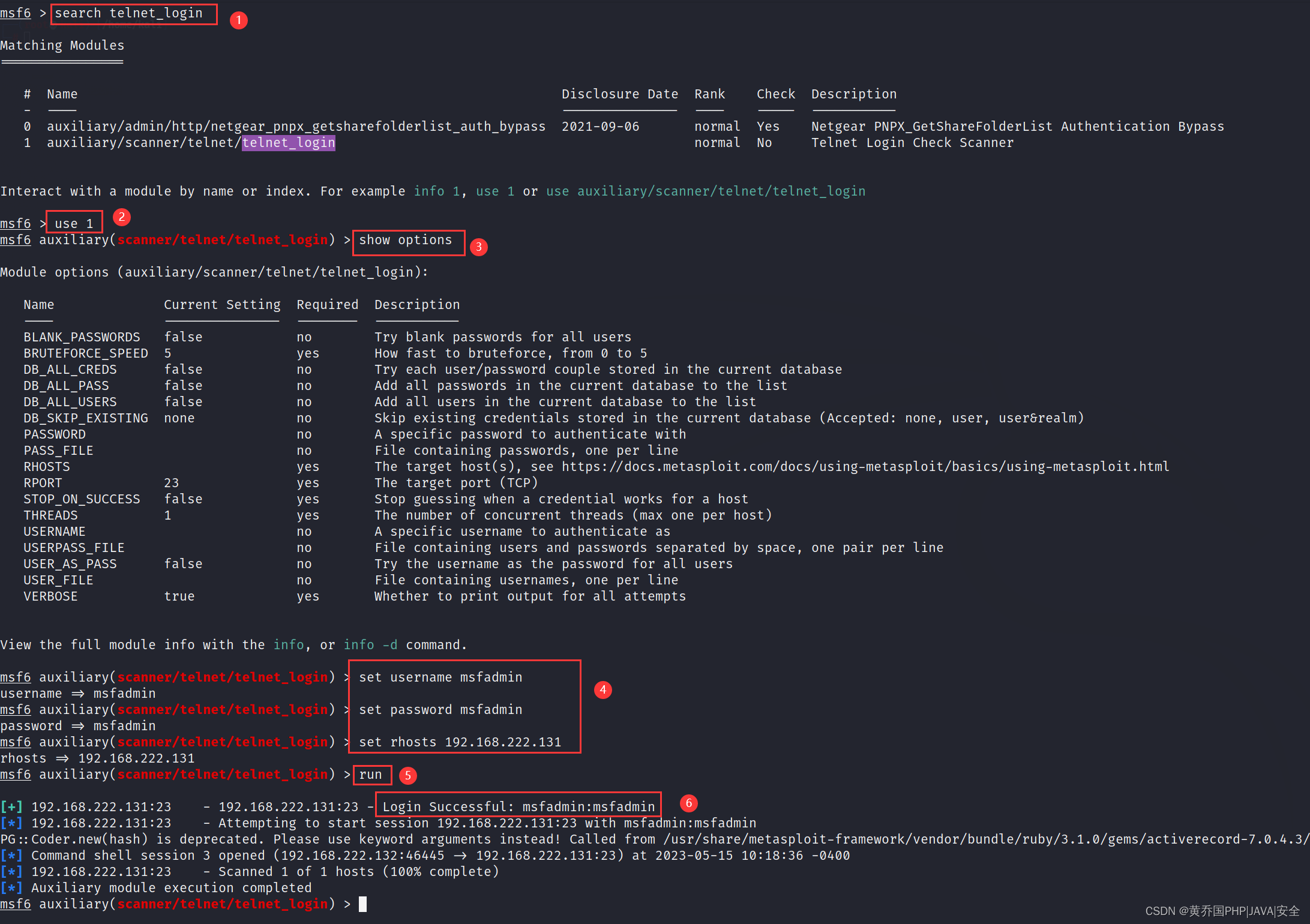1310x924 pixels.
Task: Click the THREADS option name
Action: 50,515
